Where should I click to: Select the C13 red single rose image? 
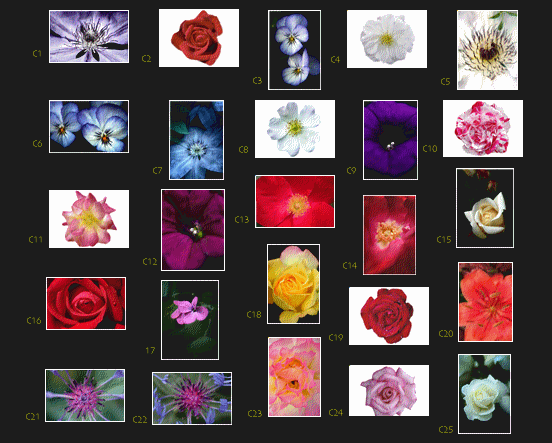pos(295,201)
